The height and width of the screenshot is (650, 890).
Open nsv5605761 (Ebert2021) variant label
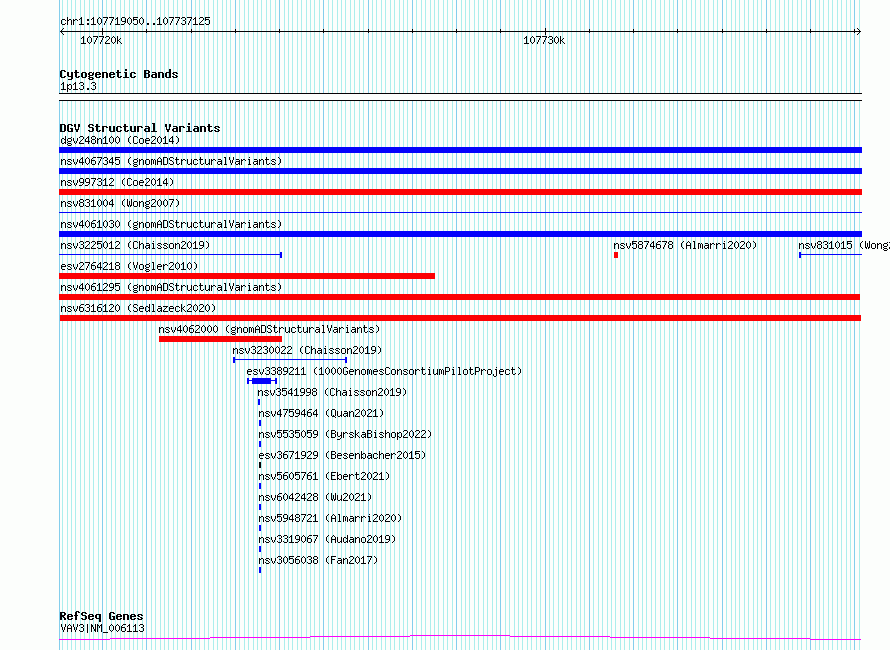pos(324,476)
